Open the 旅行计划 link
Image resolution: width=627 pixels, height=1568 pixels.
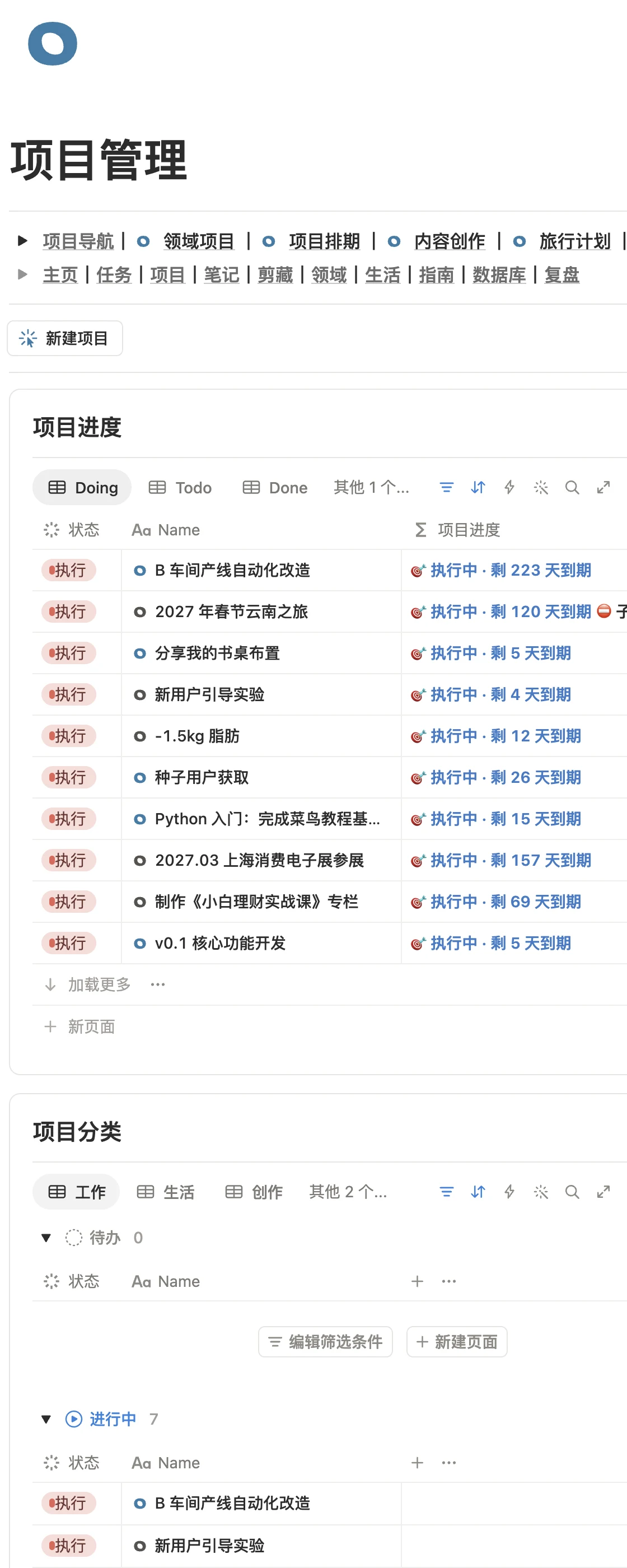(x=574, y=241)
